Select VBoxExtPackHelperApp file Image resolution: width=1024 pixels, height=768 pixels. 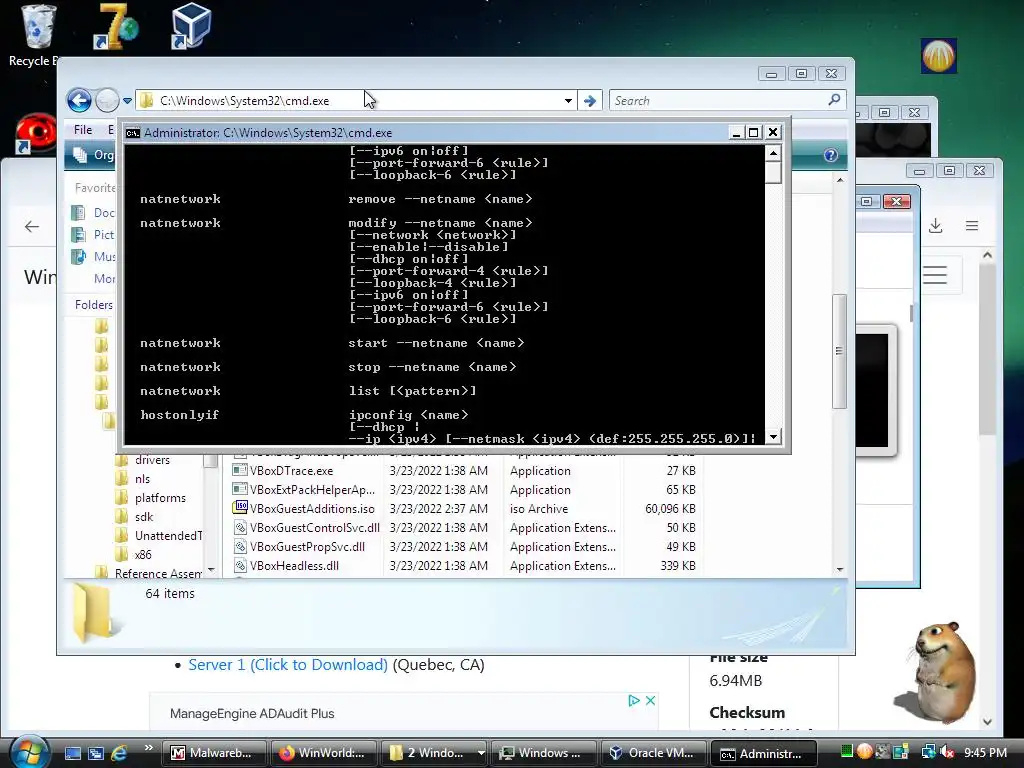coord(312,490)
